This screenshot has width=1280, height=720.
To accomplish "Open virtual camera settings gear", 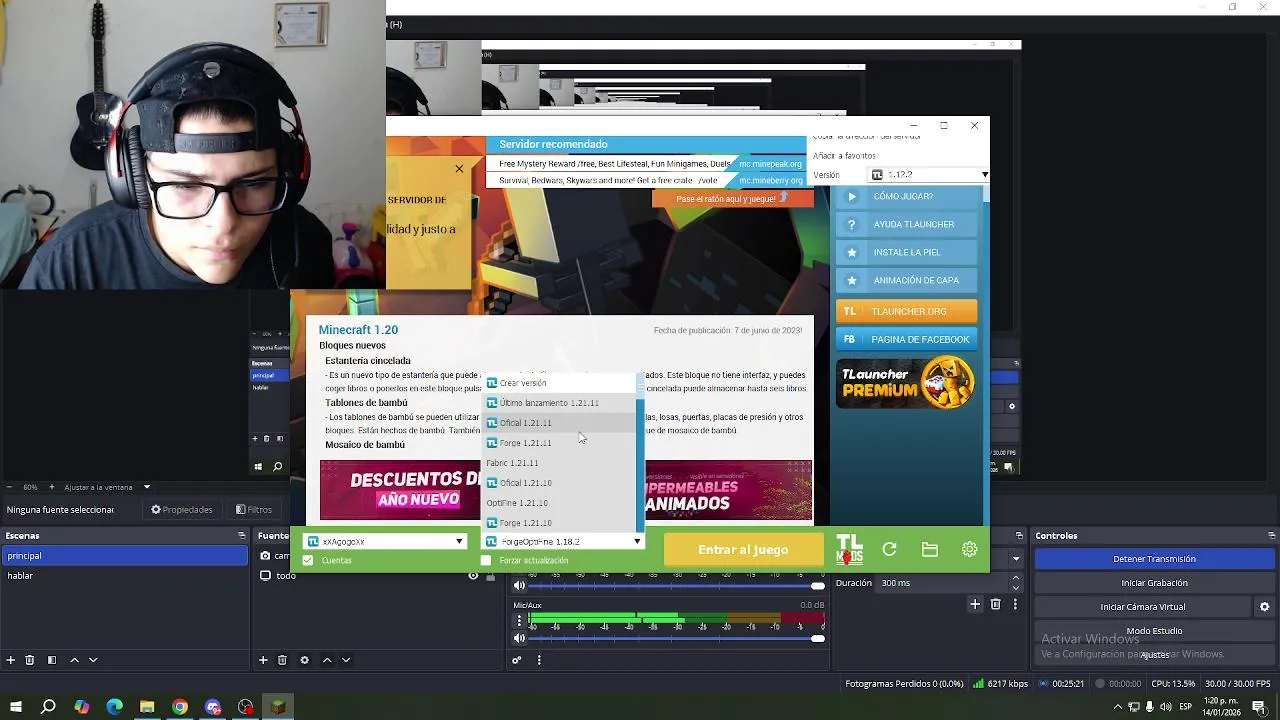I will click(1264, 607).
